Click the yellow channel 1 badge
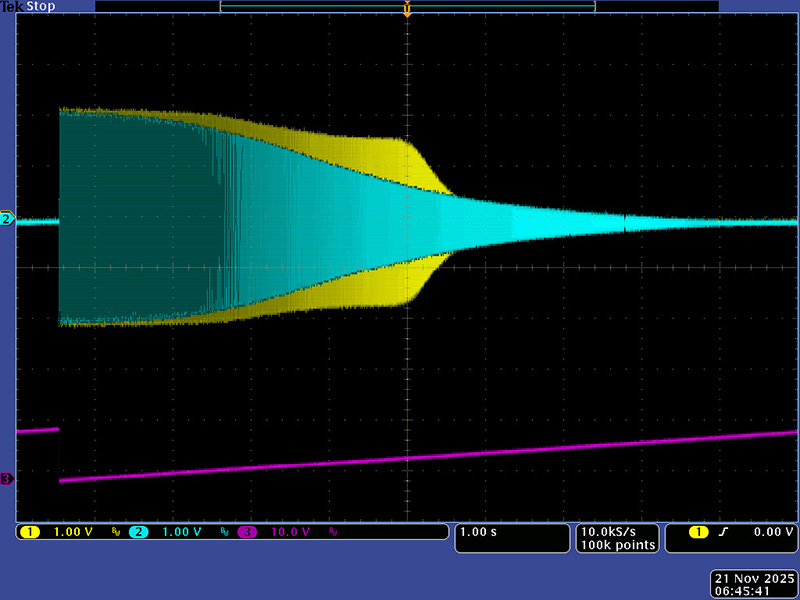The image size is (800, 600). 28,532
